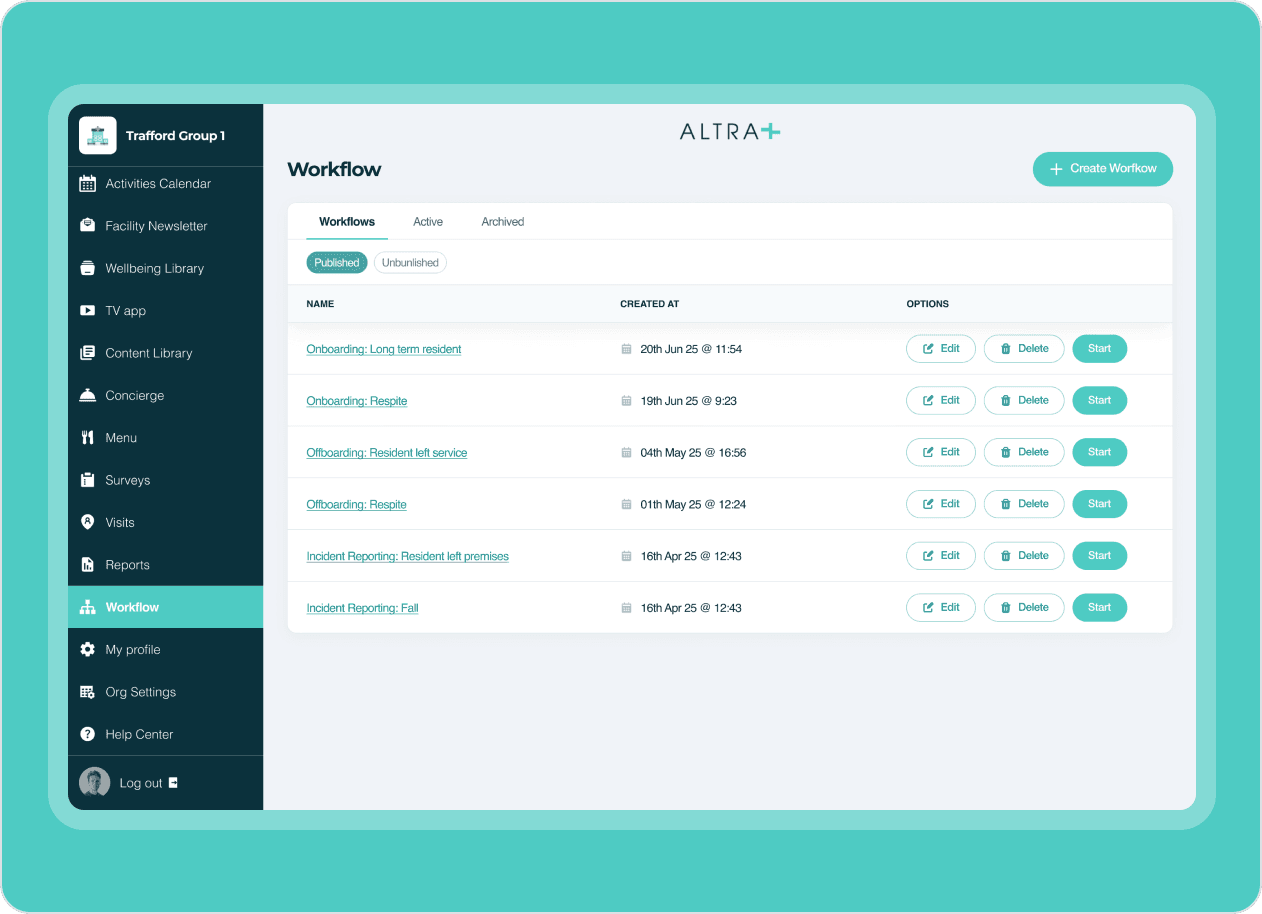Open the Wellbeing Library
The height and width of the screenshot is (914, 1262).
pyautogui.click(x=88, y=268)
